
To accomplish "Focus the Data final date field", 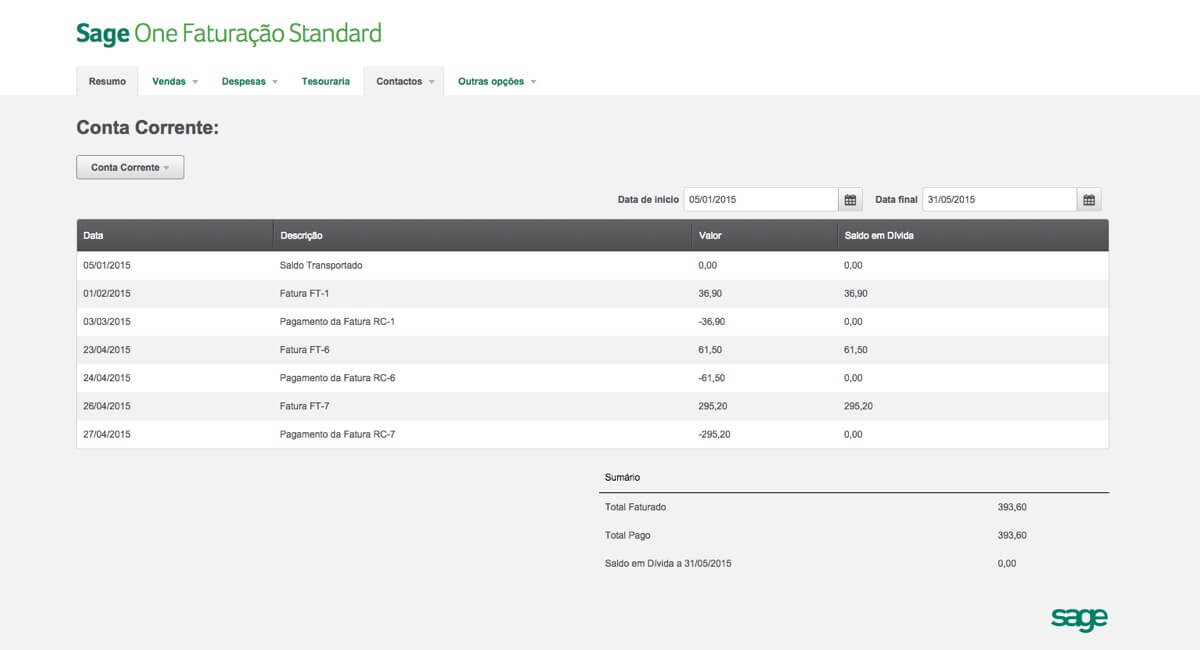I will point(998,200).
